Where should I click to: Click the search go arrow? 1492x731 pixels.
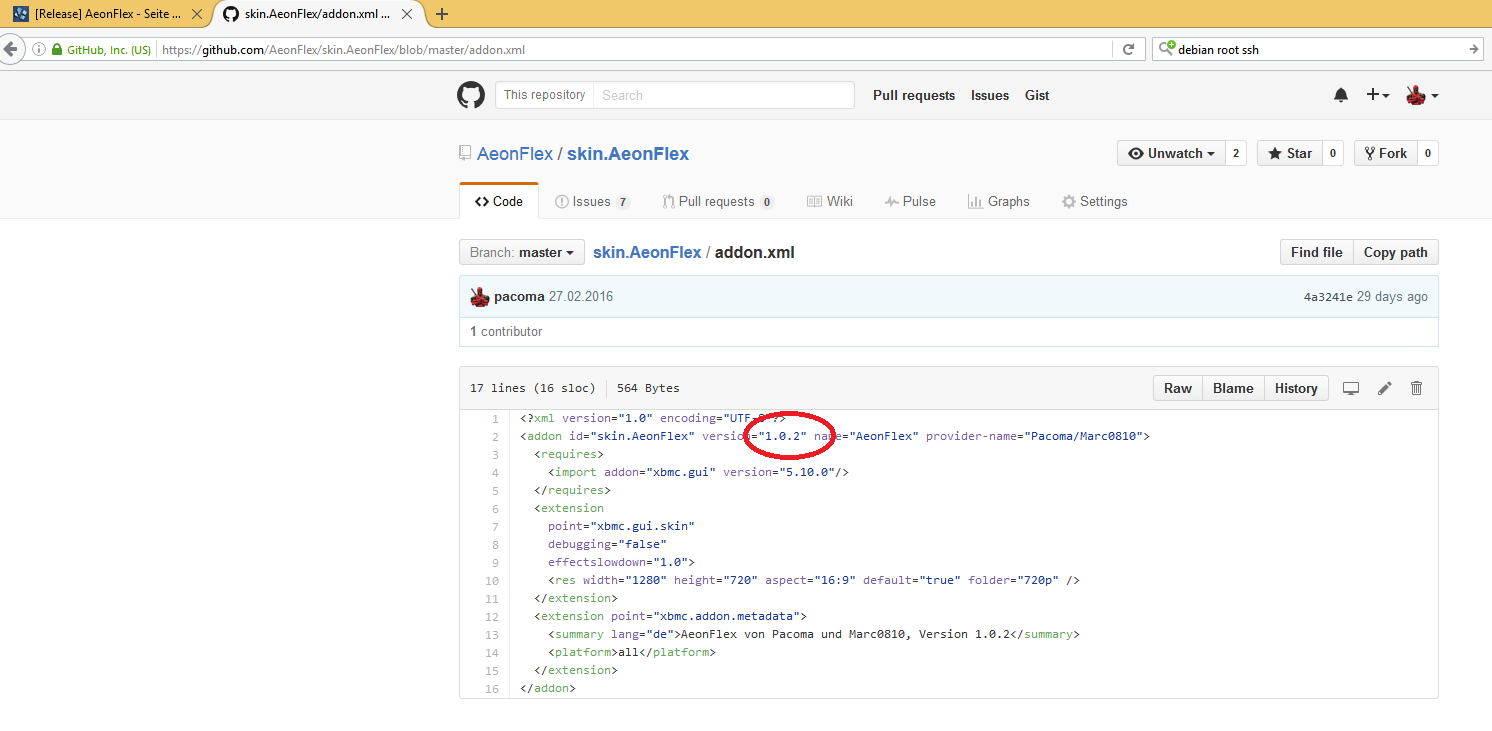pyautogui.click(x=1474, y=49)
